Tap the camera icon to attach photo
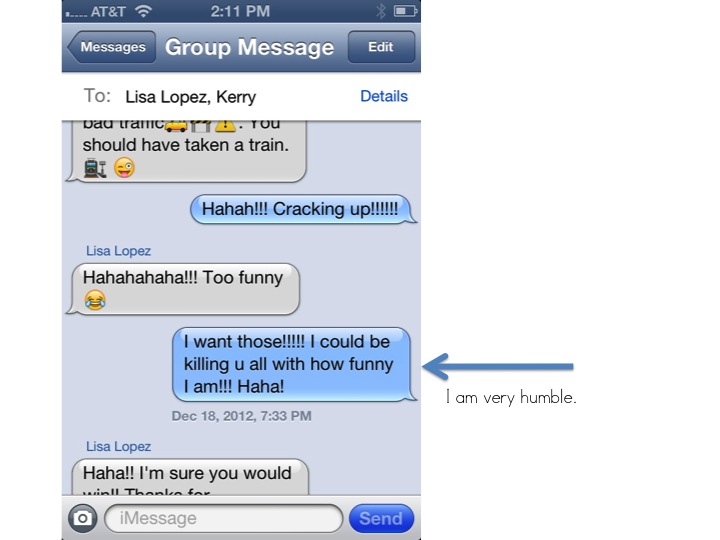This screenshot has height=540, width=720. [83, 518]
